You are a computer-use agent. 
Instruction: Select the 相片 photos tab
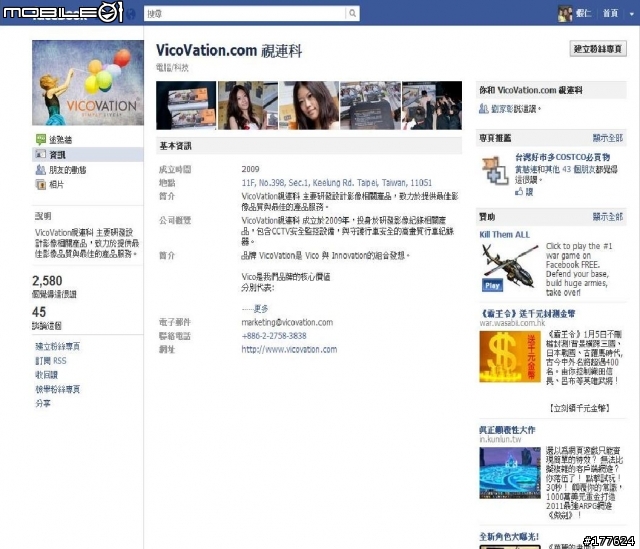[x=56, y=184]
